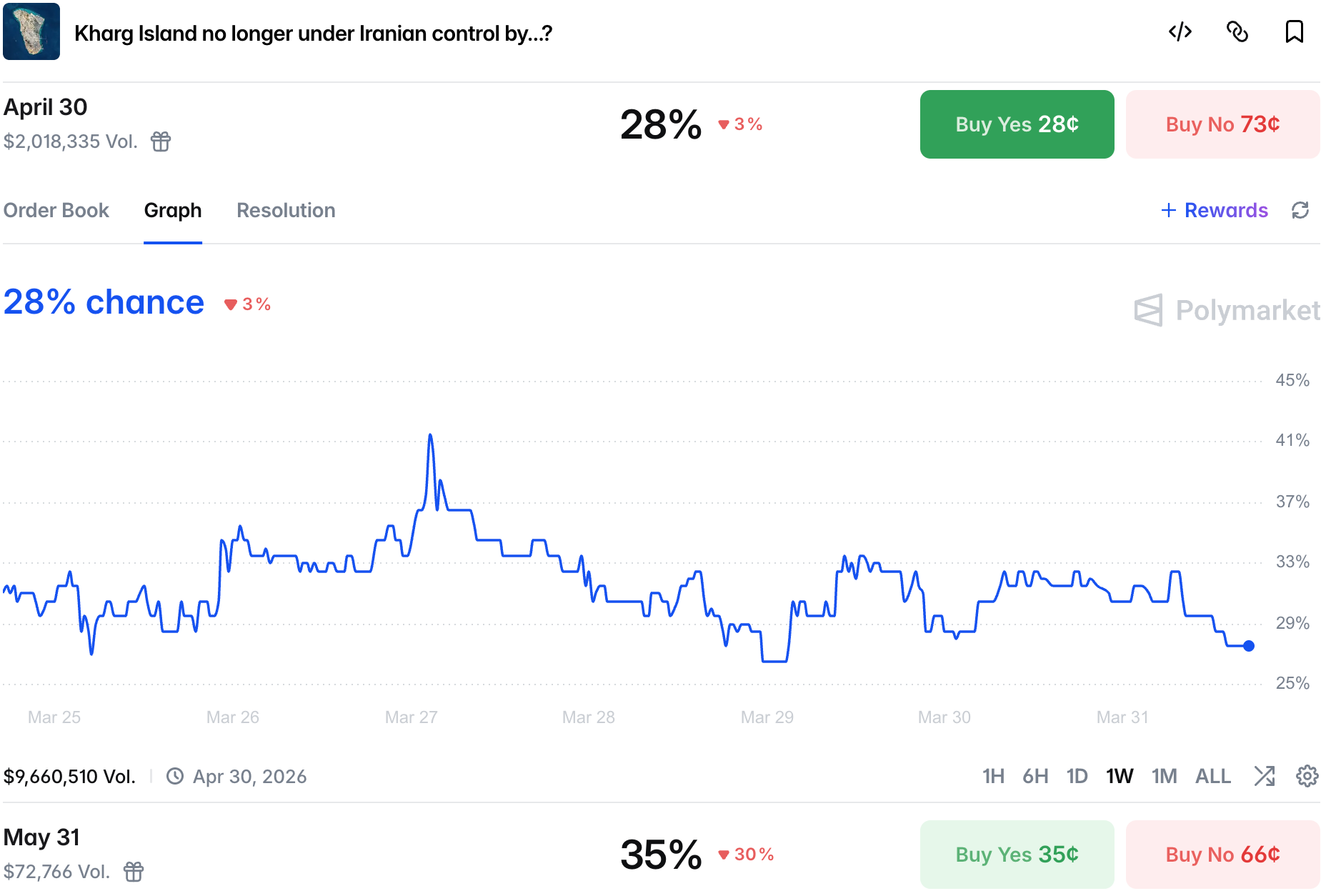Click the gift icon beside April 30 volume
Image resolution: width=1326 pixels, height=896 pixels.
pos(161,141)
